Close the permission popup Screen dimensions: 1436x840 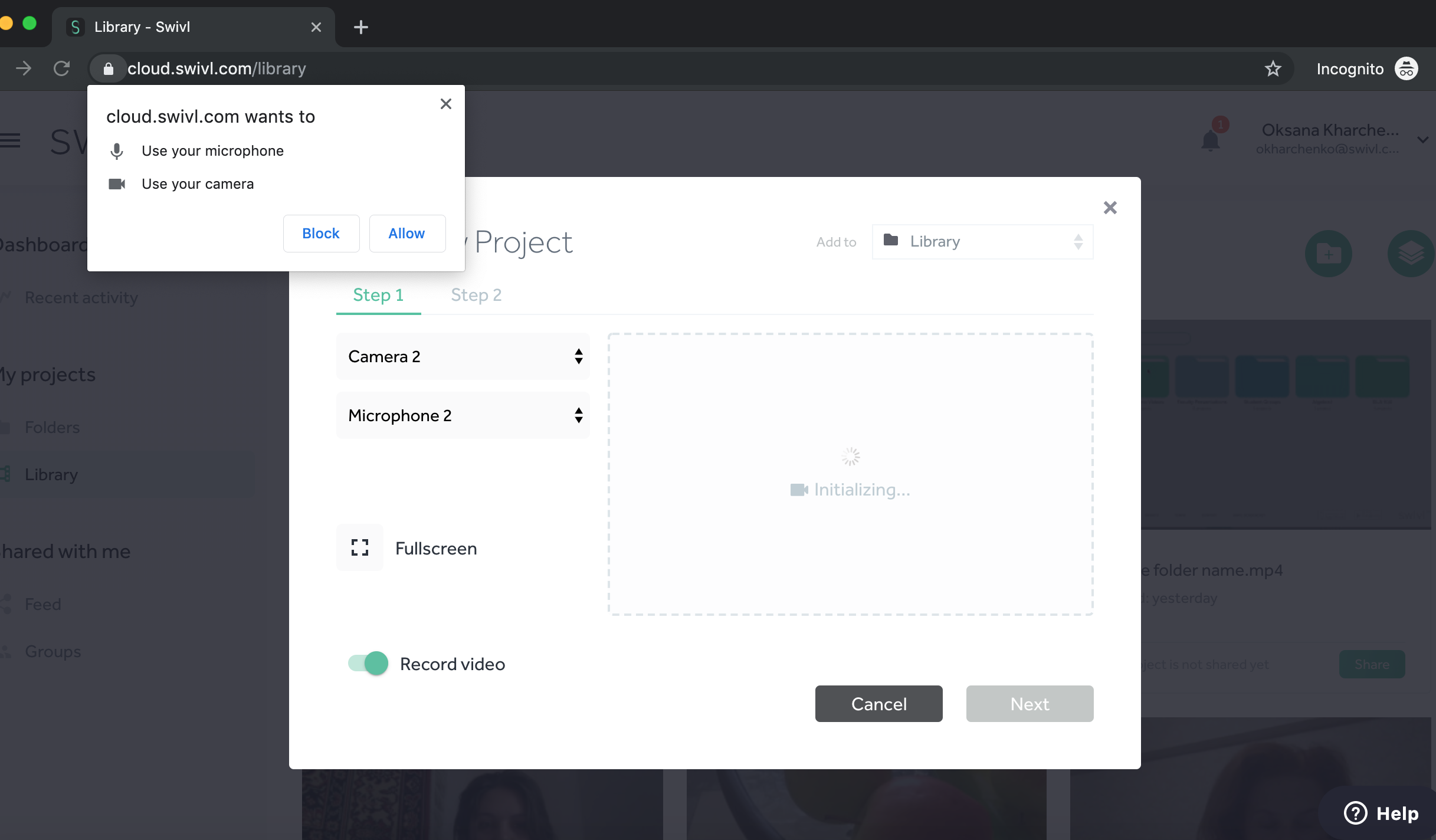(x=446, y=104)
